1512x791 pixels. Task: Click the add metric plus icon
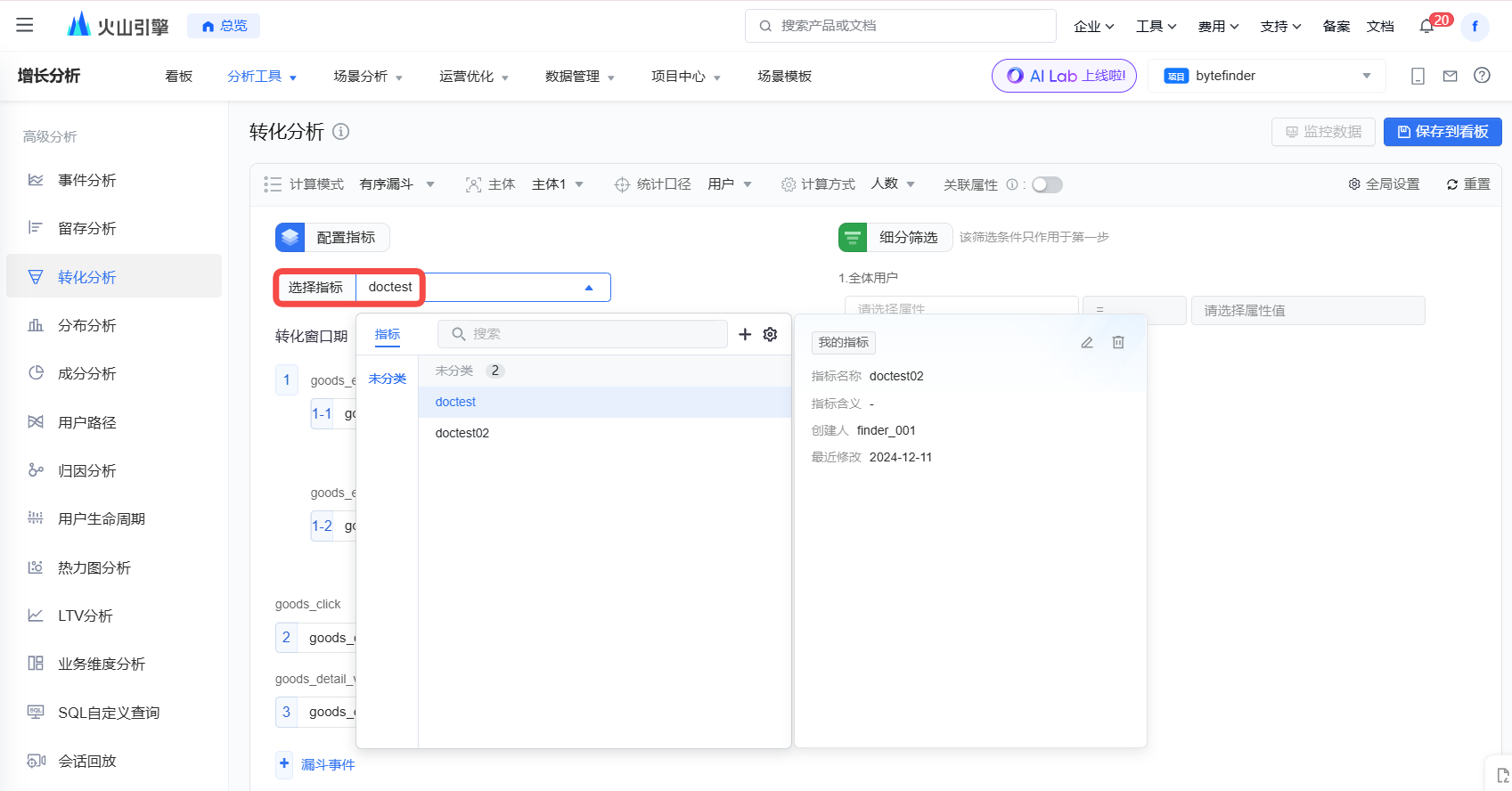tap(745, 334)
